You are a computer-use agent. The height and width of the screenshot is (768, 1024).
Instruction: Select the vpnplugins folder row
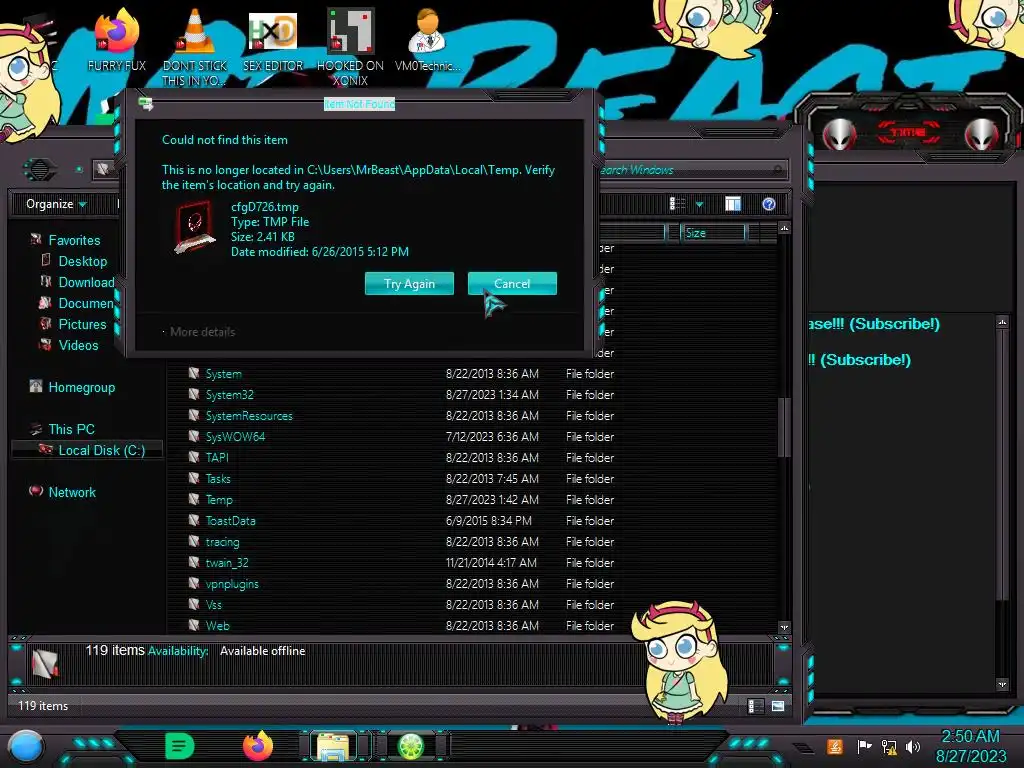[x=470, y=583]
